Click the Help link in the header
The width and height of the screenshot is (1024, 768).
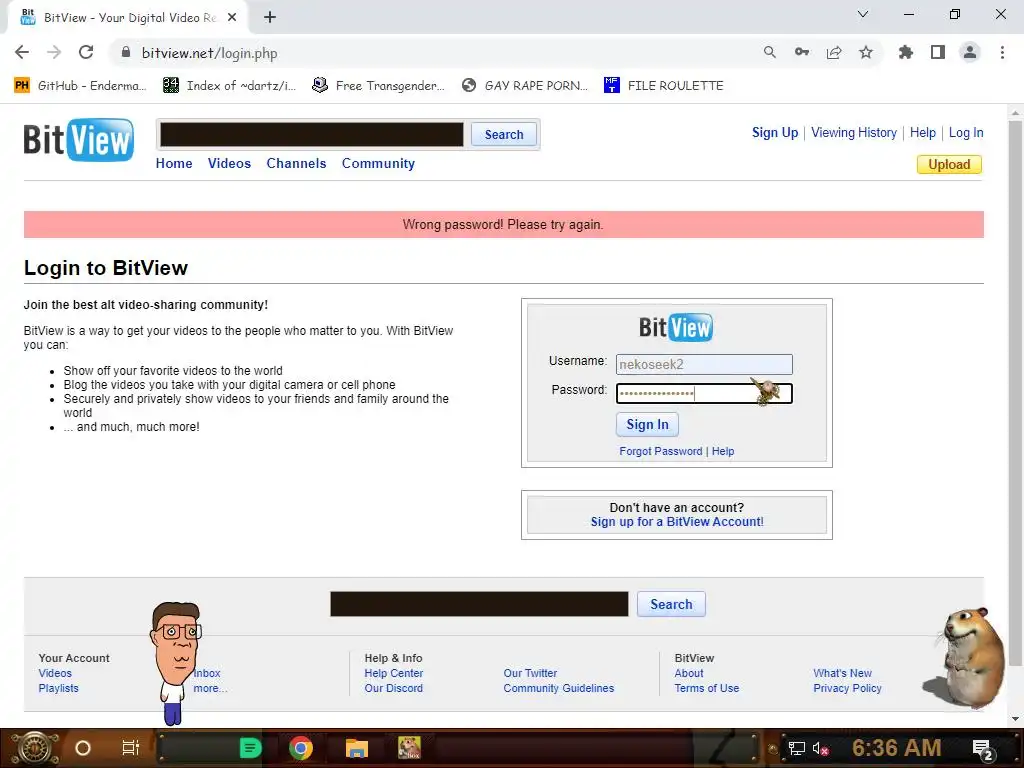click(923, 133)
